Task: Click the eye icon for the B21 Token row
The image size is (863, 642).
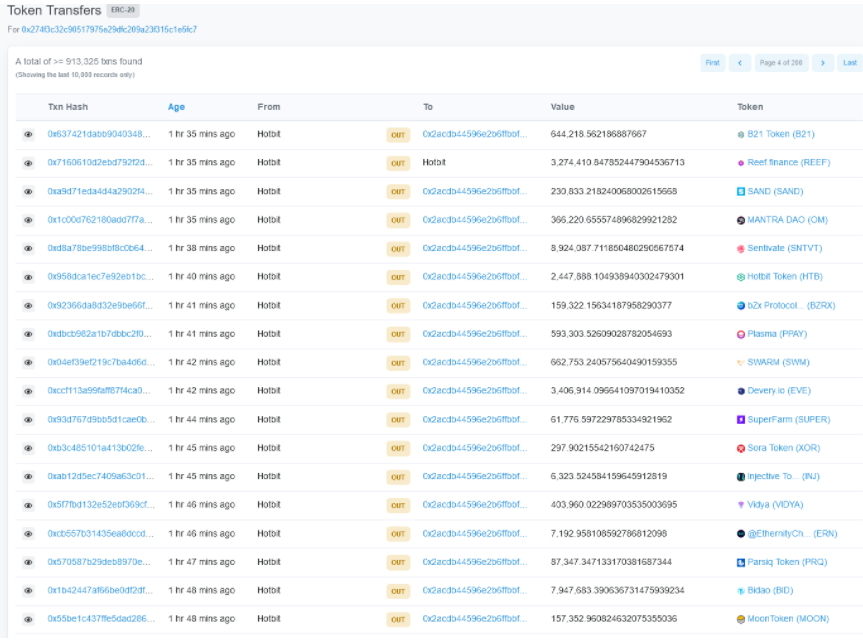Action: click(28, 134)
